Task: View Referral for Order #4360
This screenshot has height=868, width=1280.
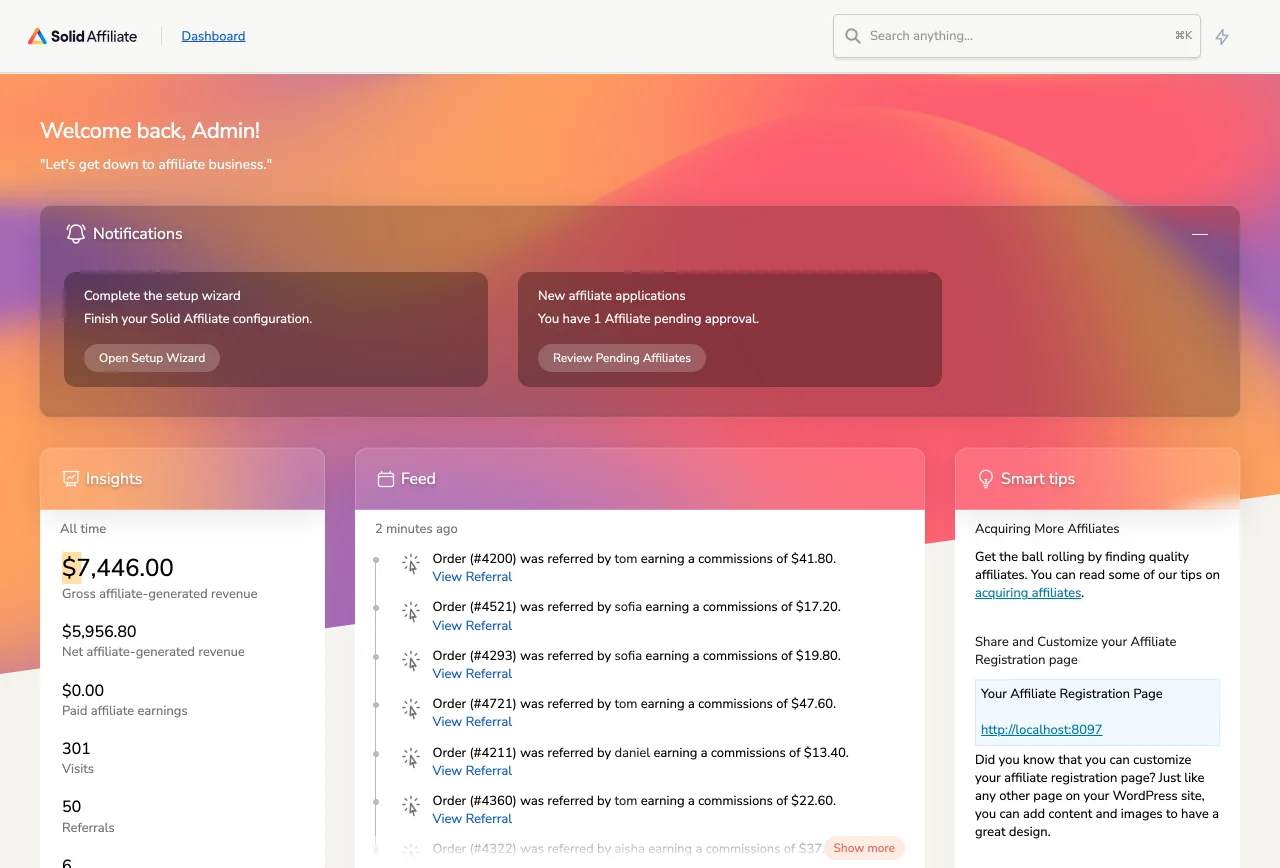Action: (x=472, y=819)
